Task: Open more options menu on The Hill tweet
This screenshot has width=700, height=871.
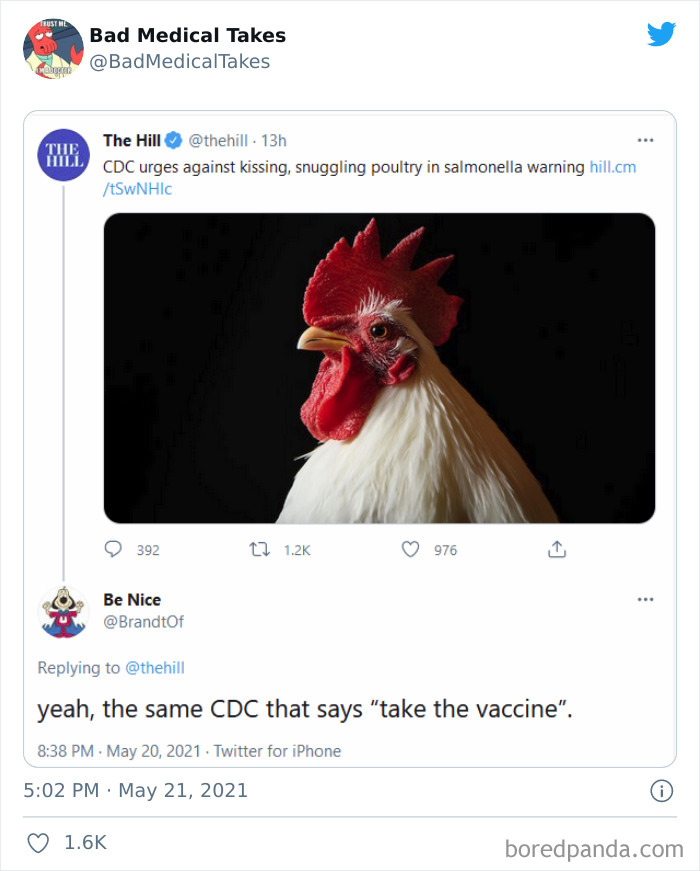Action: pos(644,140)
